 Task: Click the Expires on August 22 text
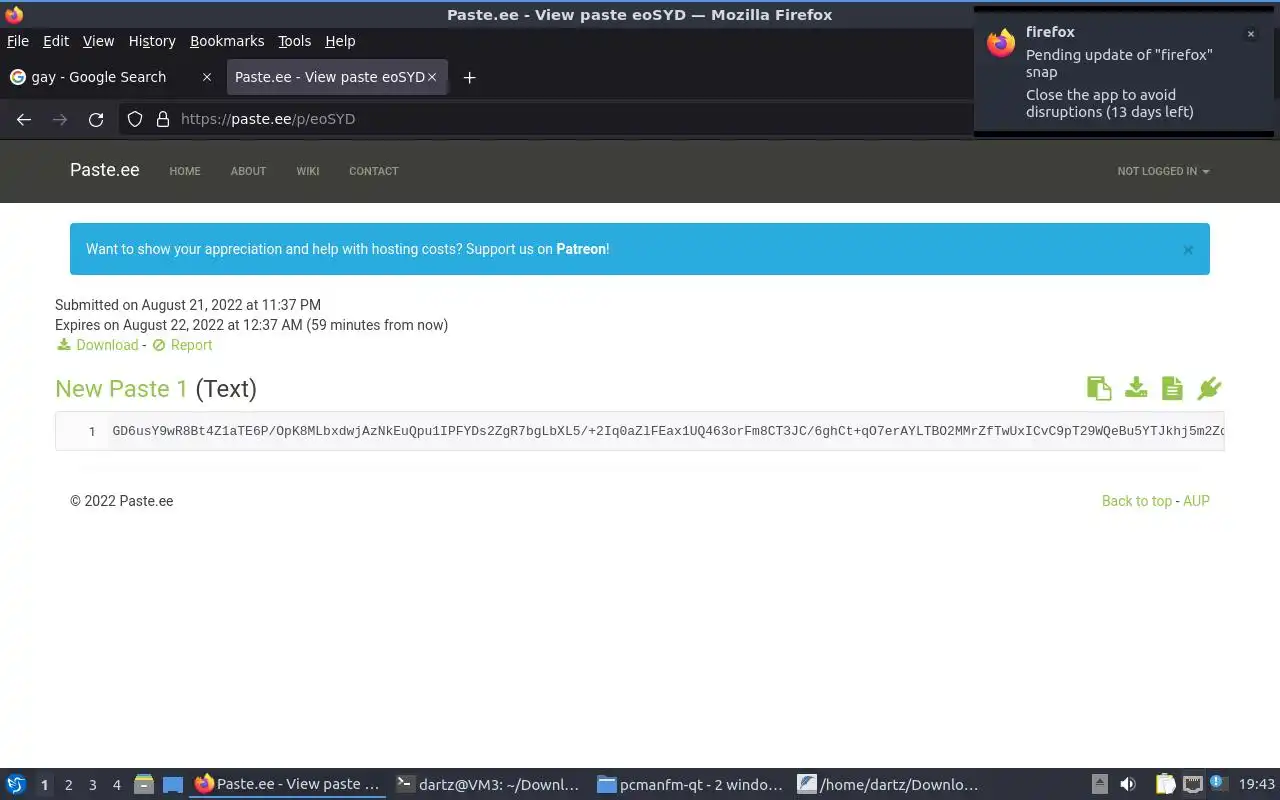[251, 325]
